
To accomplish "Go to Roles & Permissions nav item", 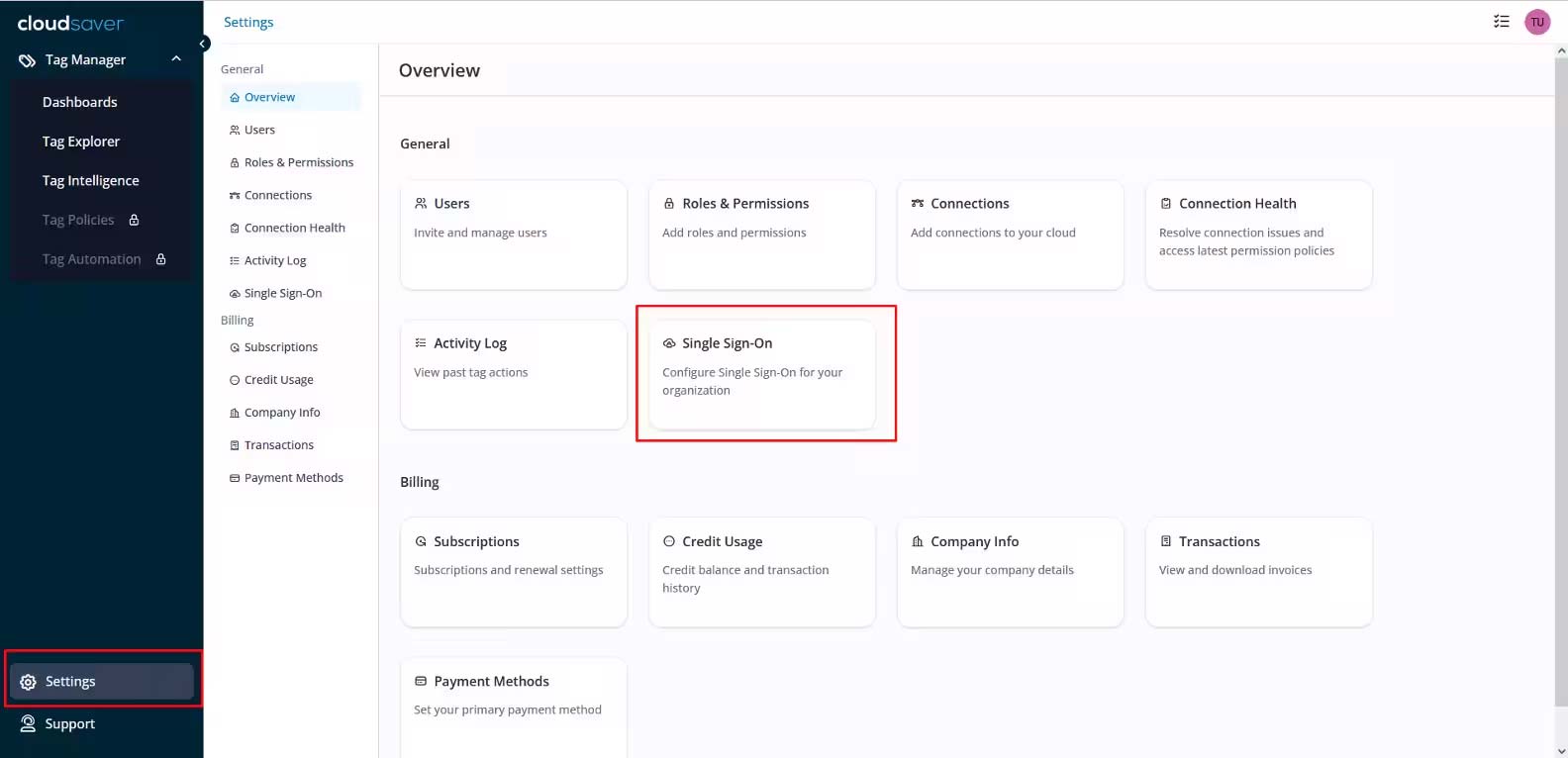I will tap(298, 162).
